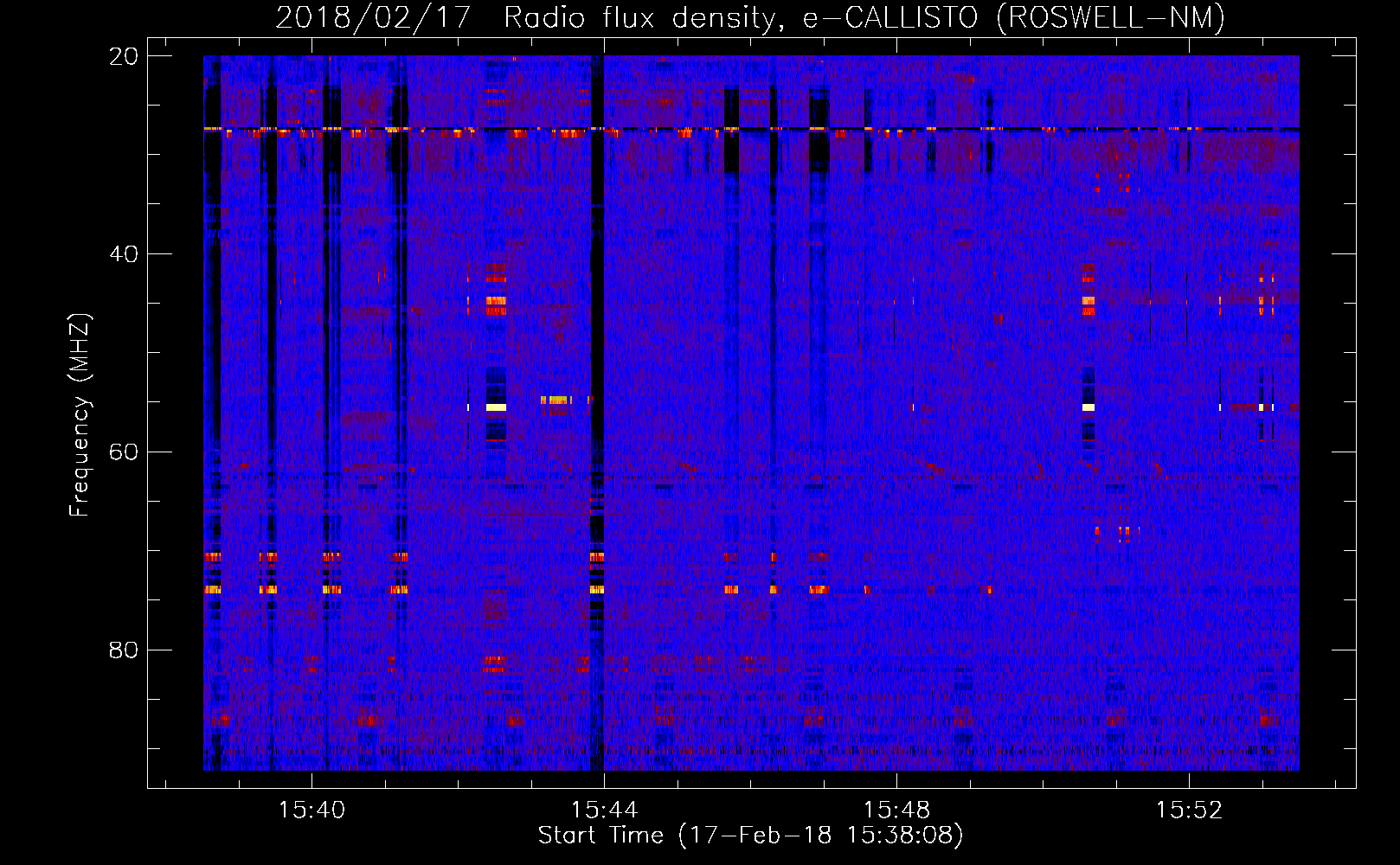Click the '60' frequency tick label
The width and height of the screenshot is (1400, 865).
tap(124, 452)
